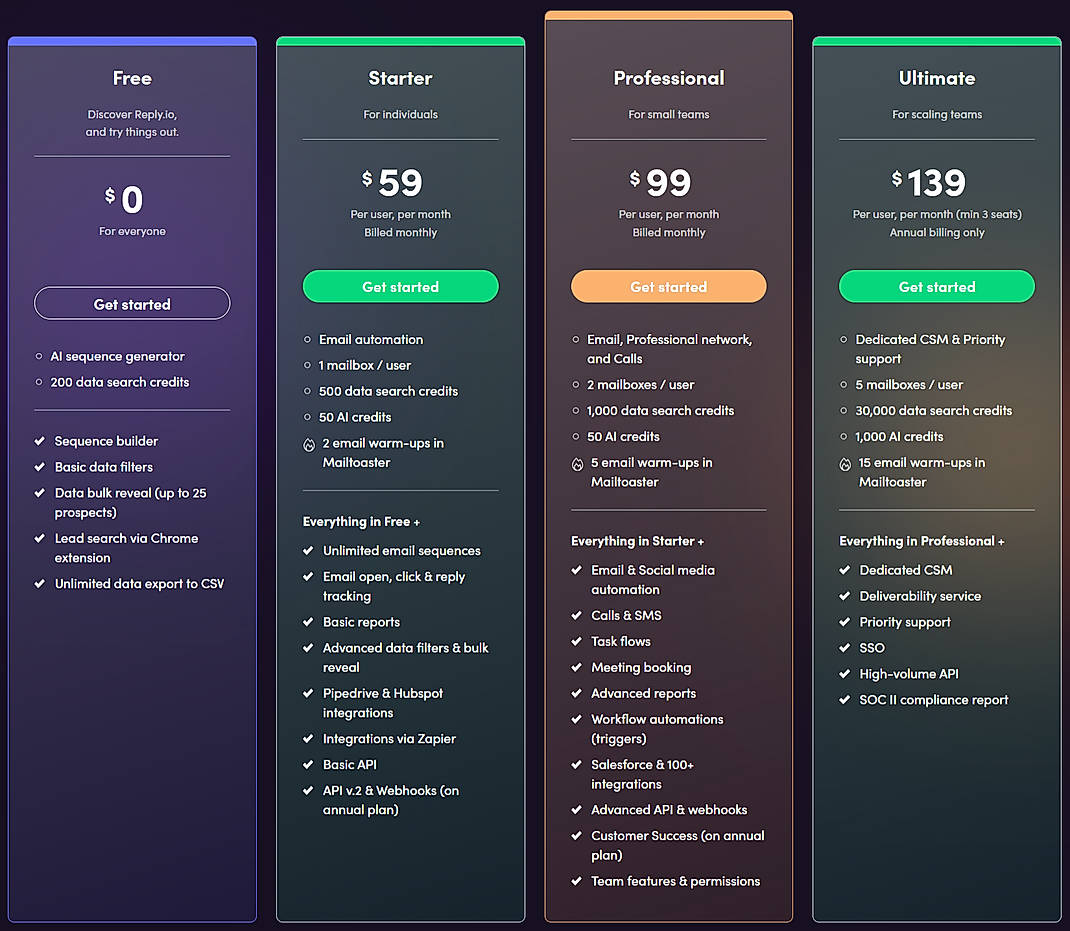Hit Get started for the Ultimate plan
The height and width of the screenshot is (931, 1070).
(936, 287)
